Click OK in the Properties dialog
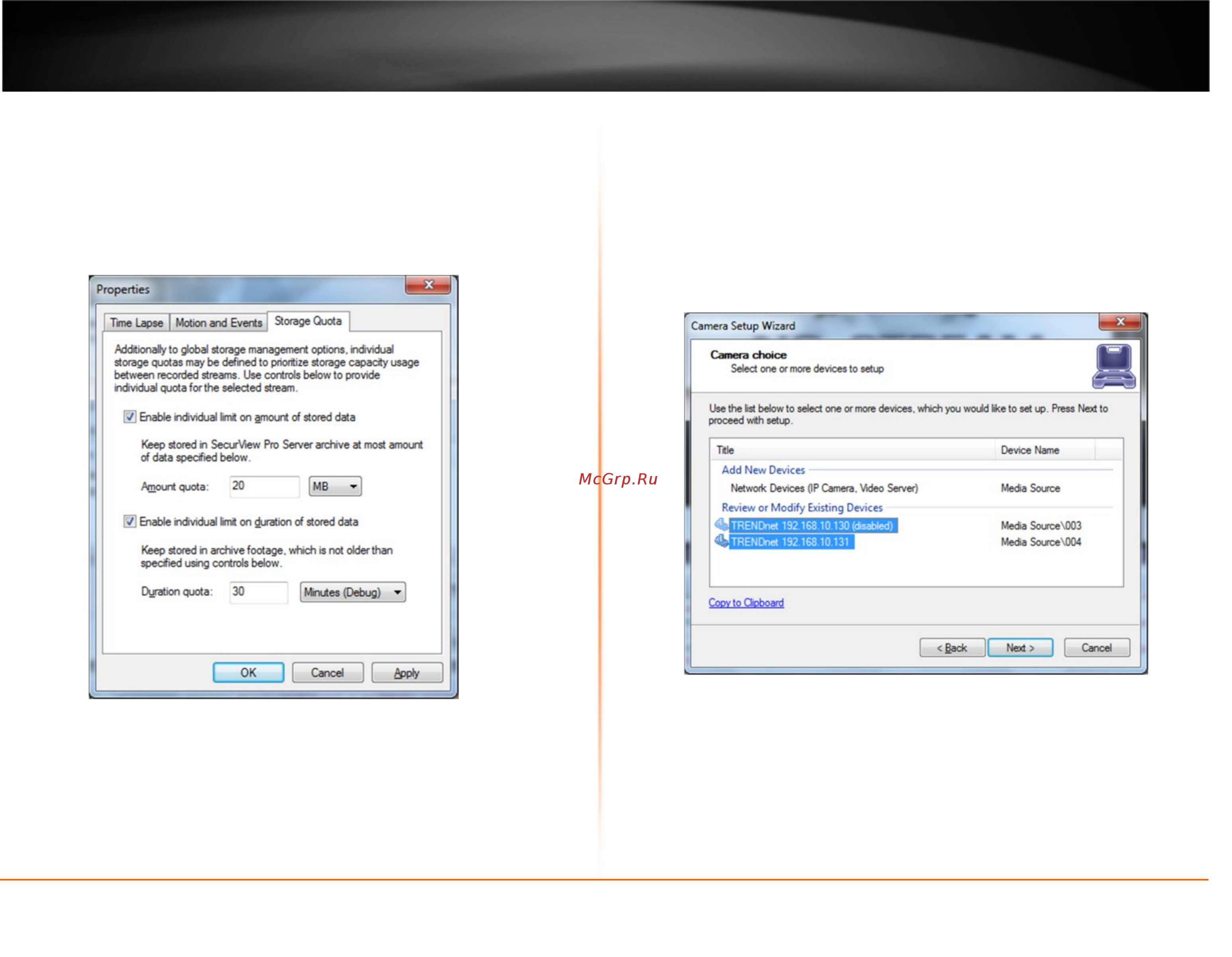 coord(248,673)
